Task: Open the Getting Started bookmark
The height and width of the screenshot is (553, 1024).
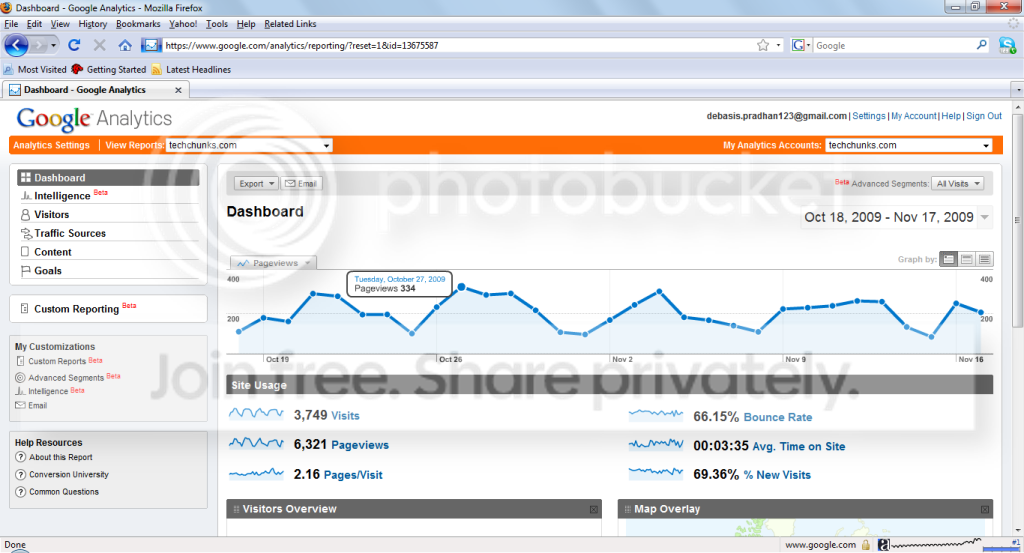Action: coord(109,69)
